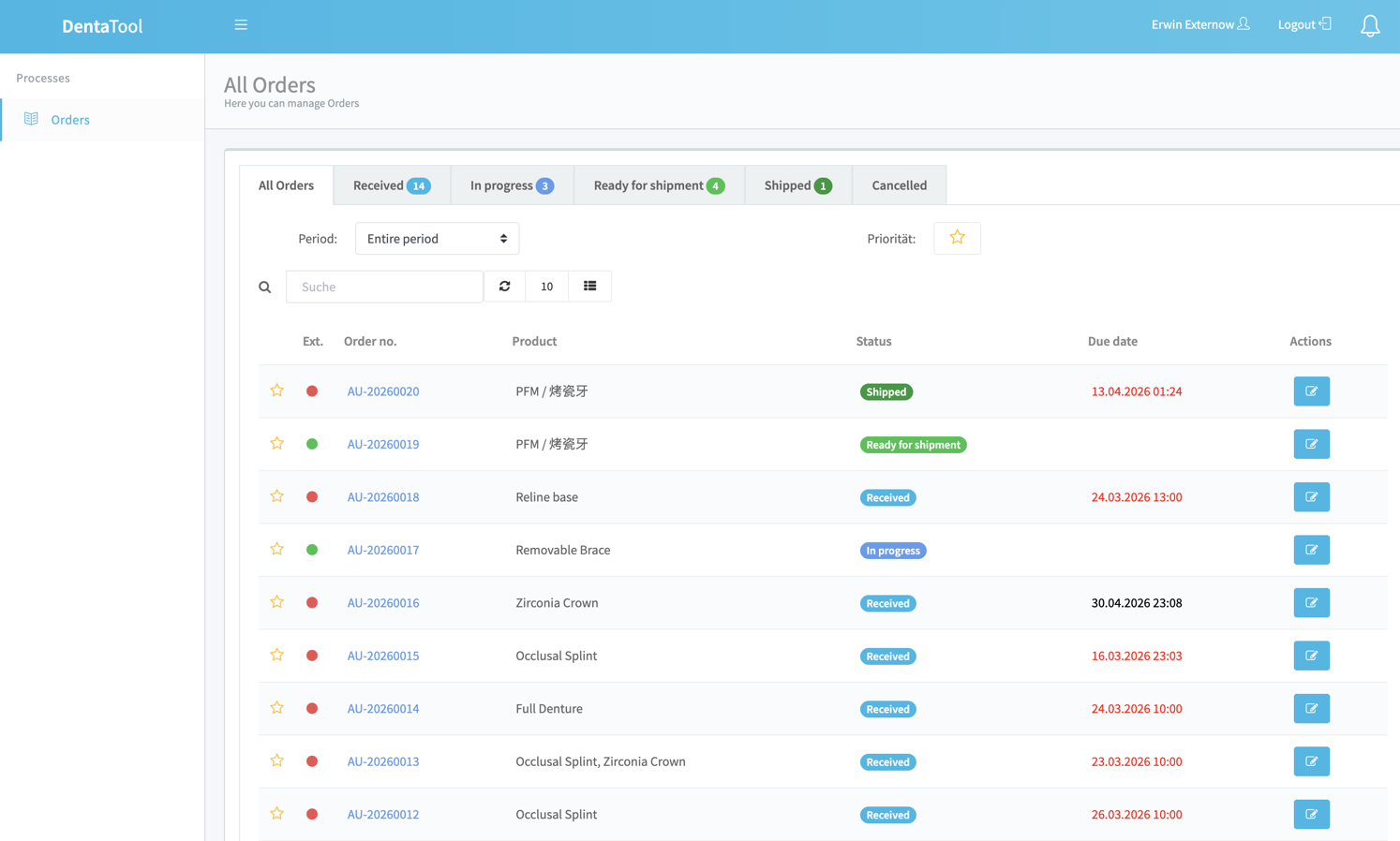Click the search magnifier icon
Screen dimensions: 1400x841
pos(265,288)
